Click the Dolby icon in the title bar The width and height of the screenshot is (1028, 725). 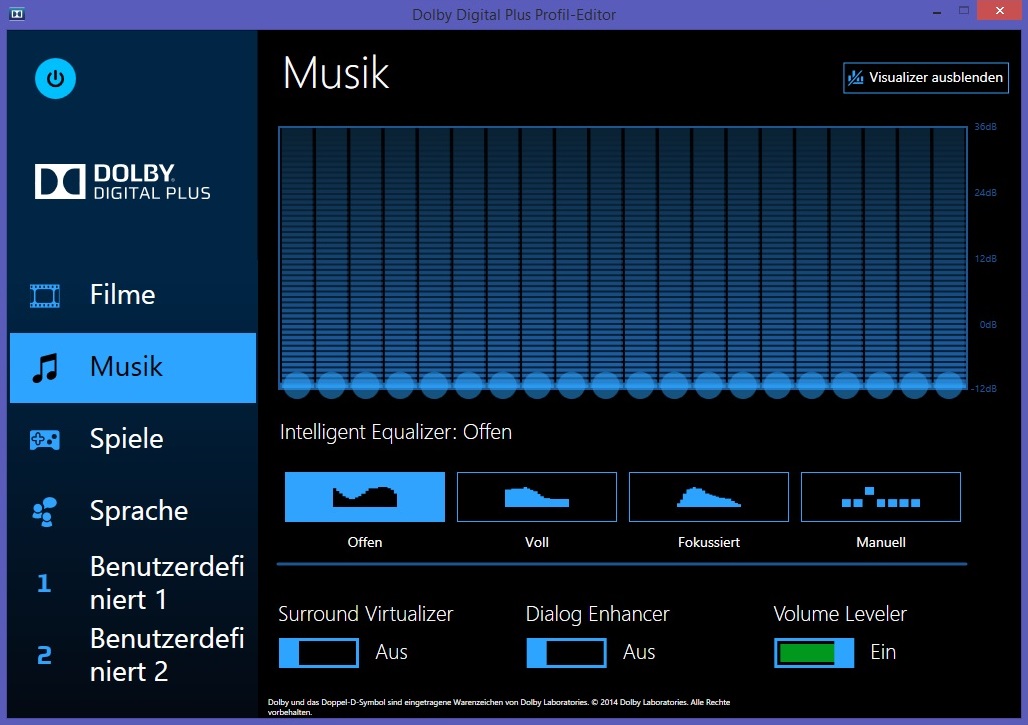point(17,14)
